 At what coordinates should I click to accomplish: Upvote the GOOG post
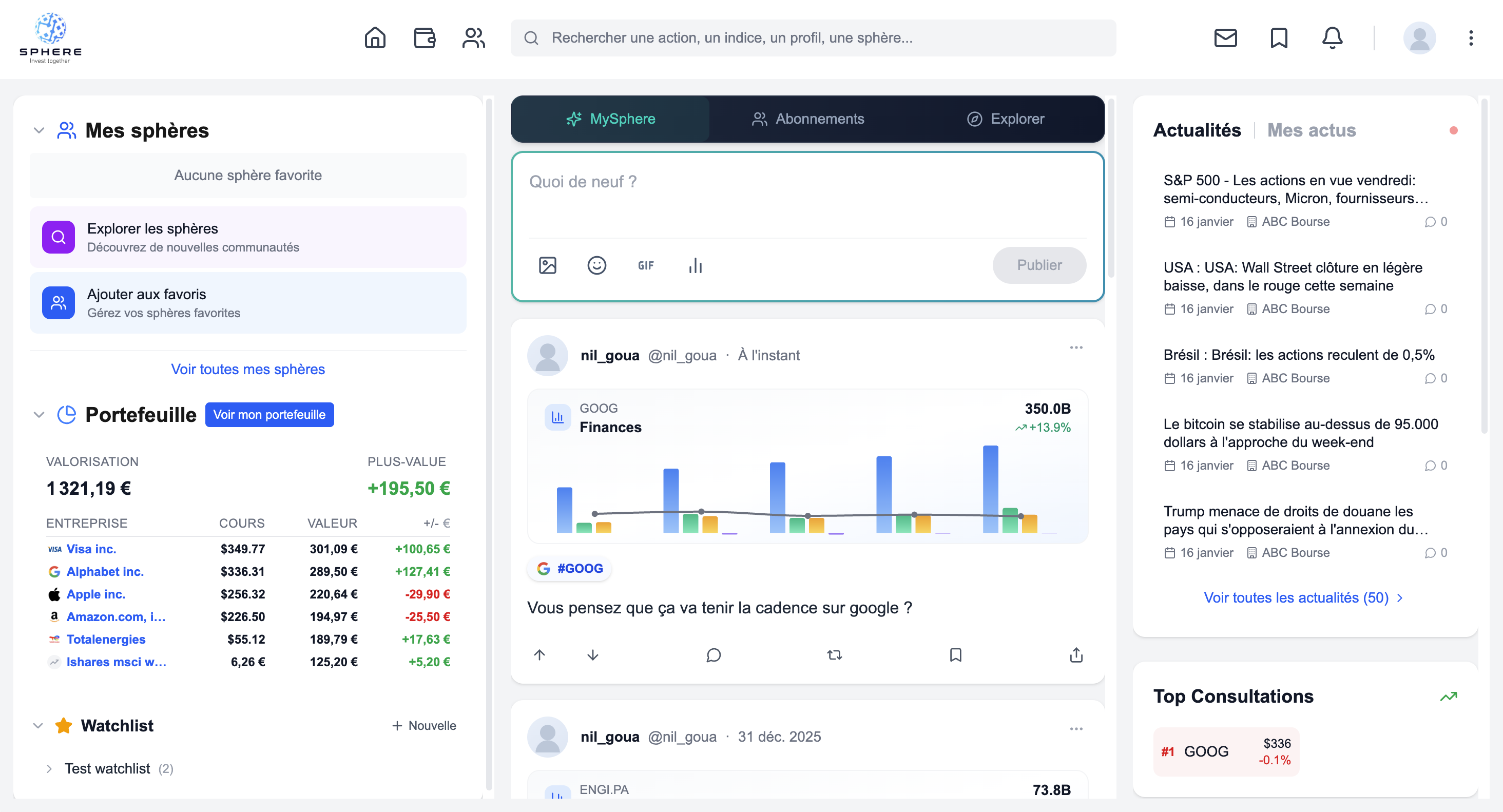[x=539, y=655]
